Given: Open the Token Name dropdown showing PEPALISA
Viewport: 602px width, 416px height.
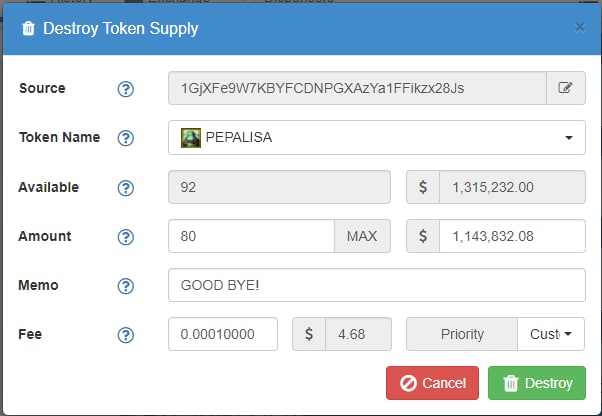Looking at the screenshot, I should [377, 137].
